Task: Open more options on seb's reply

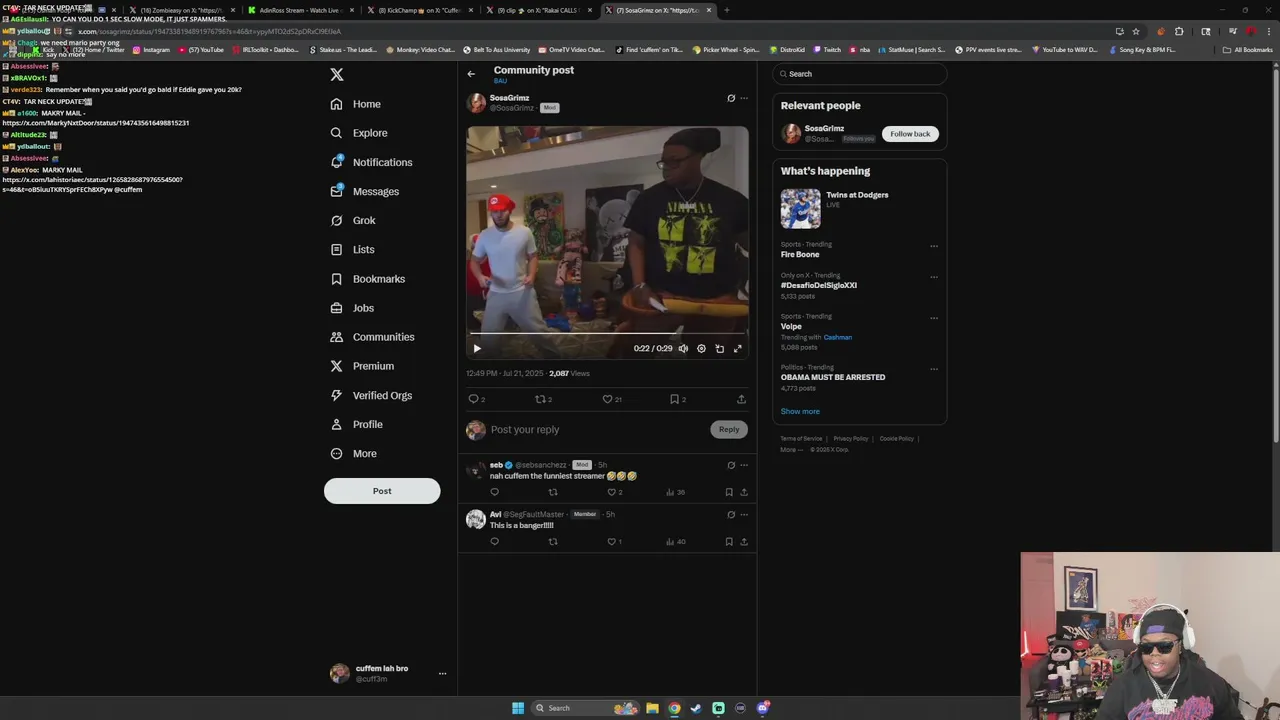Action: click(x=744, y=465)
